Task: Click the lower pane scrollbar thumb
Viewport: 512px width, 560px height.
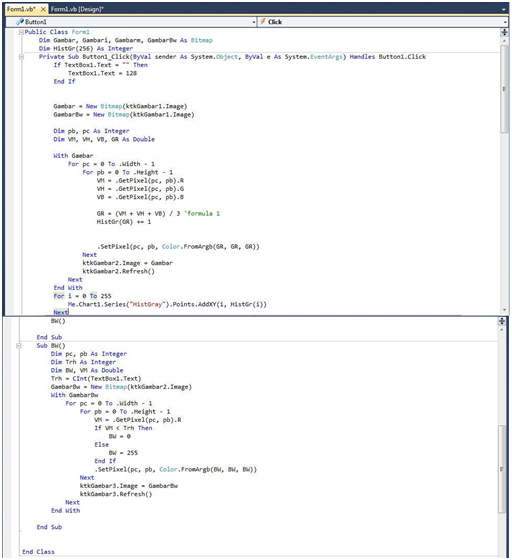Action: coord(502,469)
